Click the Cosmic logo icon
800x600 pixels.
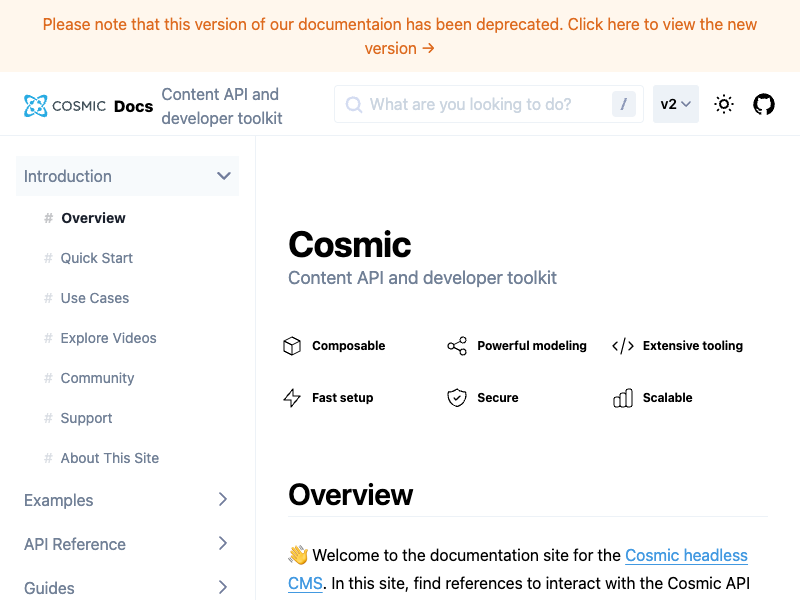(36, 106)
